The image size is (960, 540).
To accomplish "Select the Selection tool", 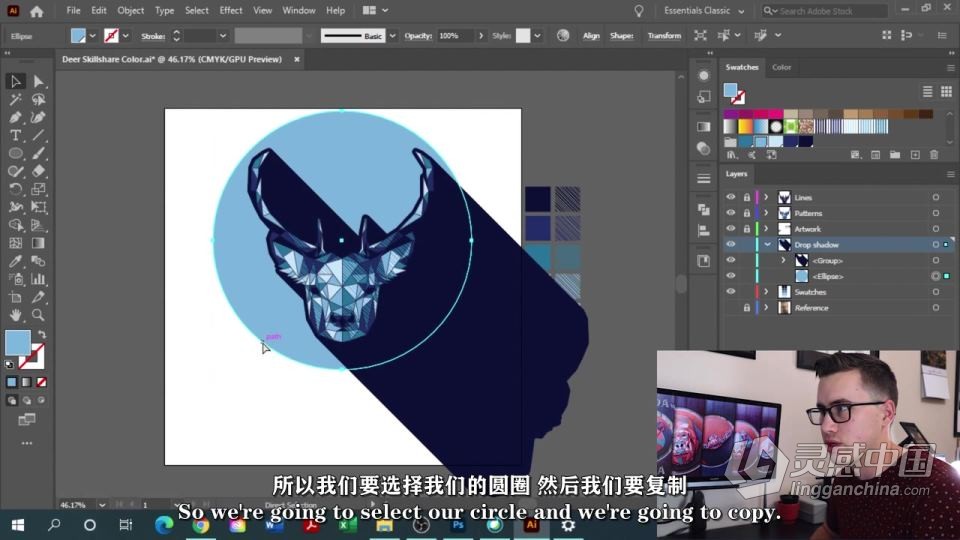I will (x=15, y=81).
